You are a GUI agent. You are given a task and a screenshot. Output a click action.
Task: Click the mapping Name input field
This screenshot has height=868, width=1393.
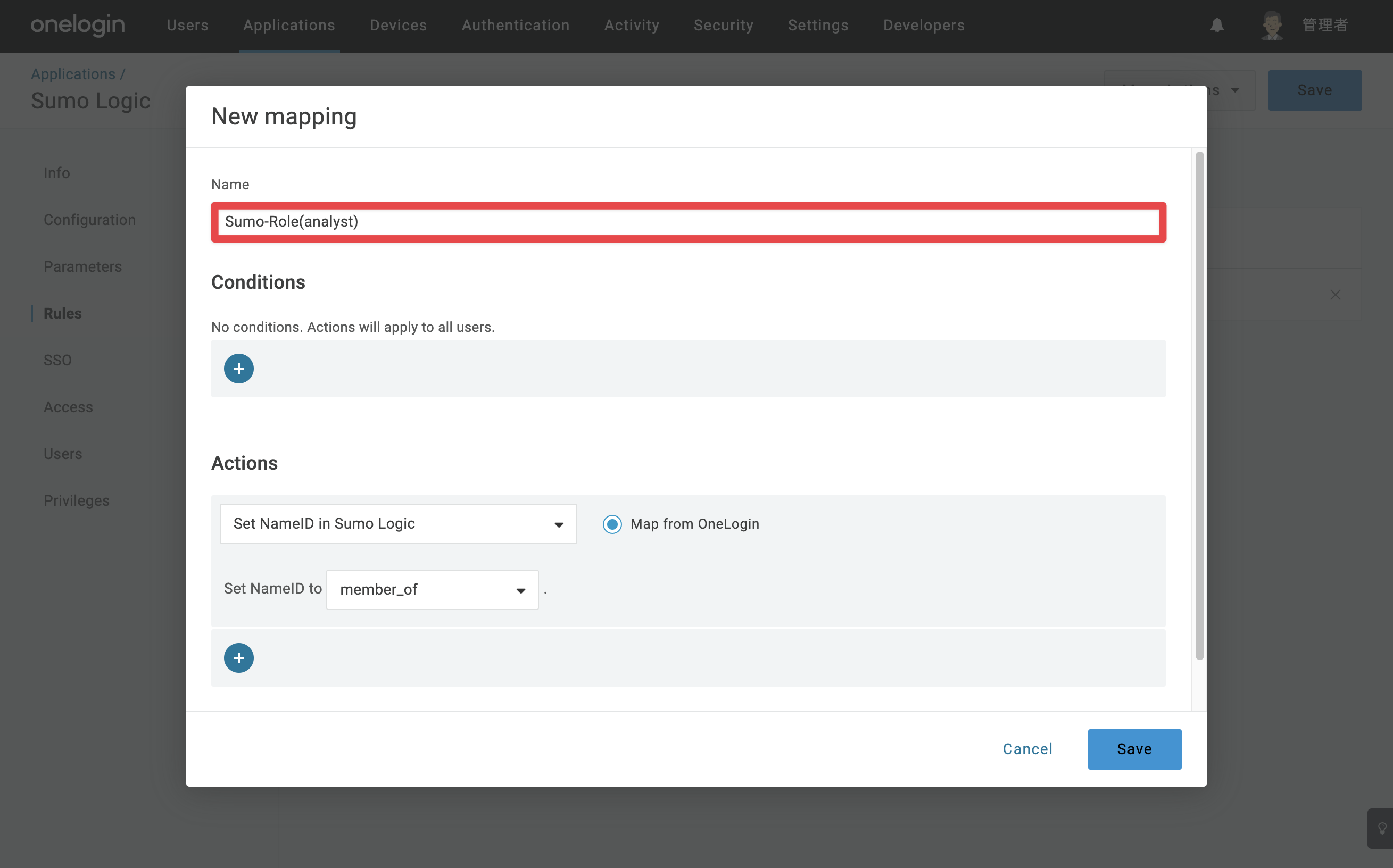pos(689,222)
